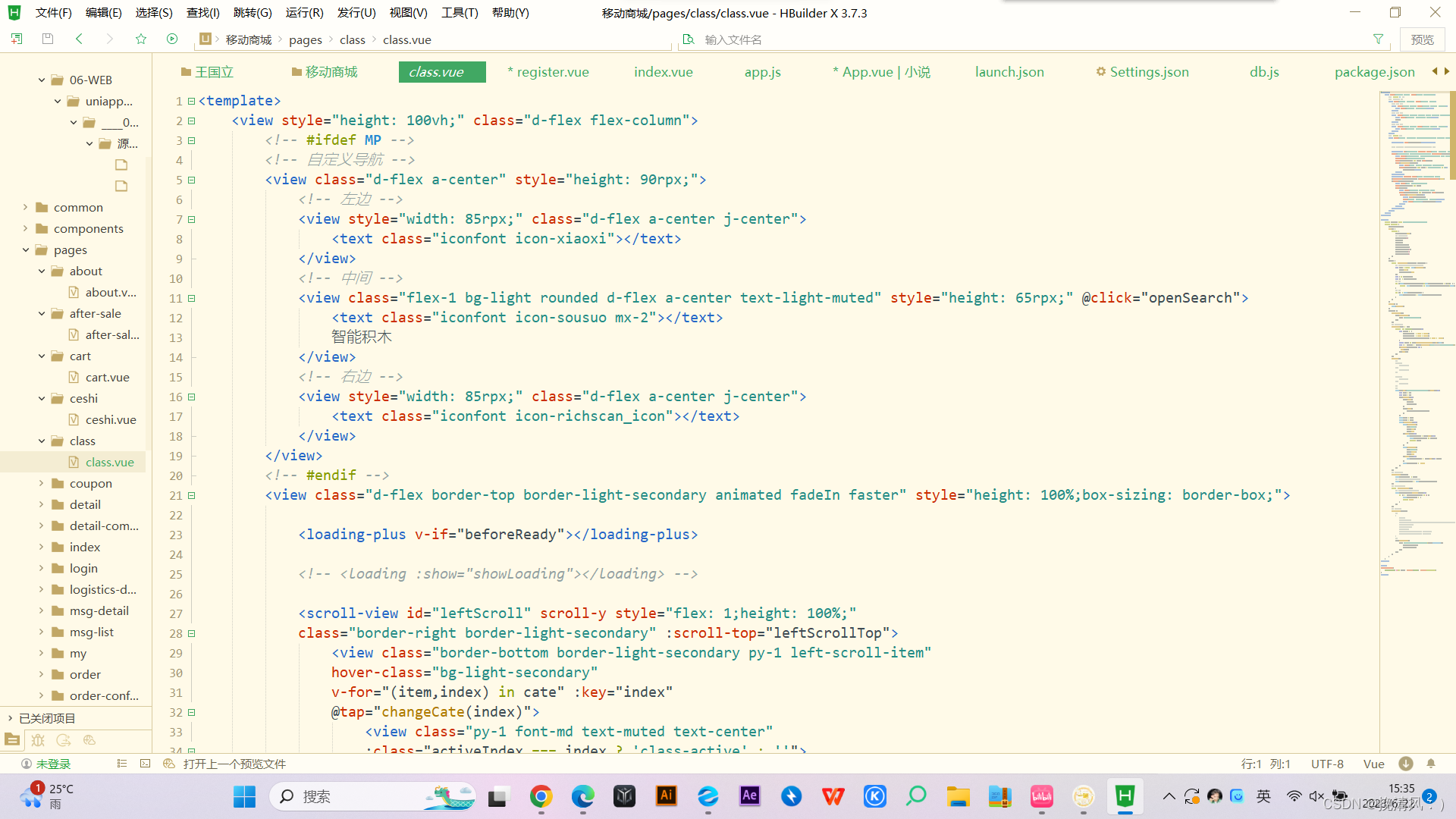Viewport: 1456px width, 819px height.
Task: Click the filter funnel icon
Action: pyautogui.click(x=1378, y=39)
